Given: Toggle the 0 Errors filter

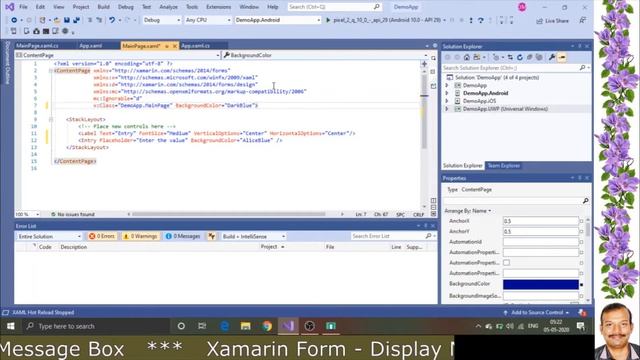Looking at the screenshot, I should pos(102,236).
